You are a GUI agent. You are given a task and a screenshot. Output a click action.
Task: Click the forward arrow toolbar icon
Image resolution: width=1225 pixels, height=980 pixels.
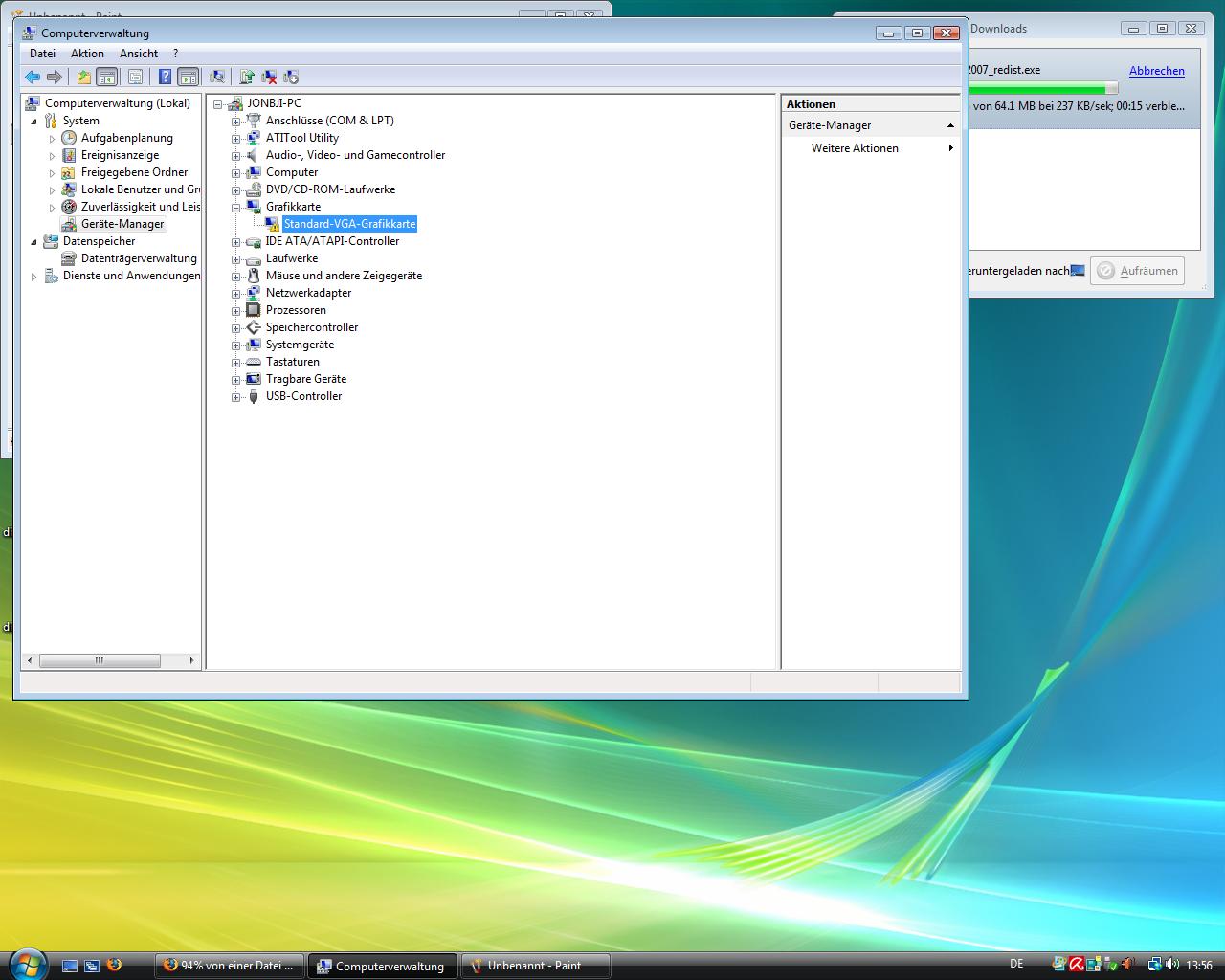pyautogui.click(x=55, y=77)
